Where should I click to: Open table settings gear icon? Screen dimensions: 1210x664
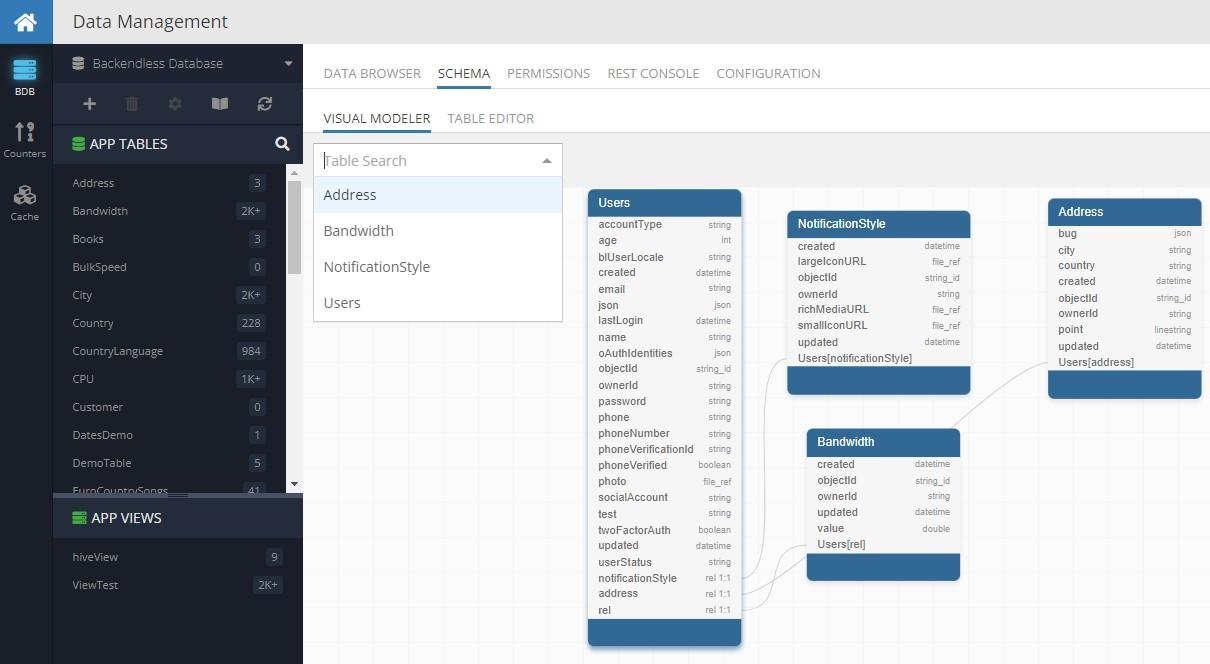(x=175, y=104)
